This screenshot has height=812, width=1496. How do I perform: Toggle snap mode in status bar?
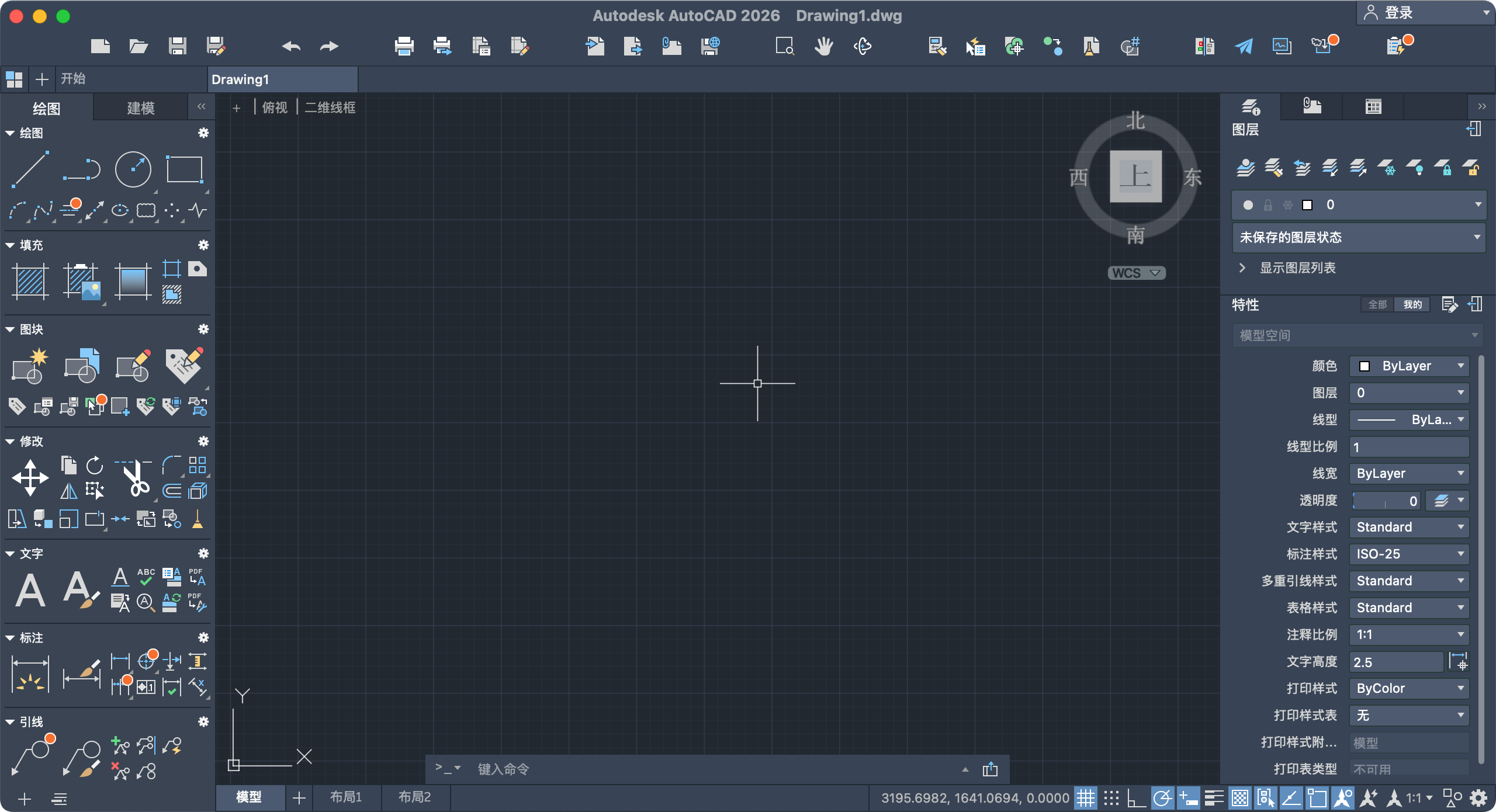[1111, 797]
